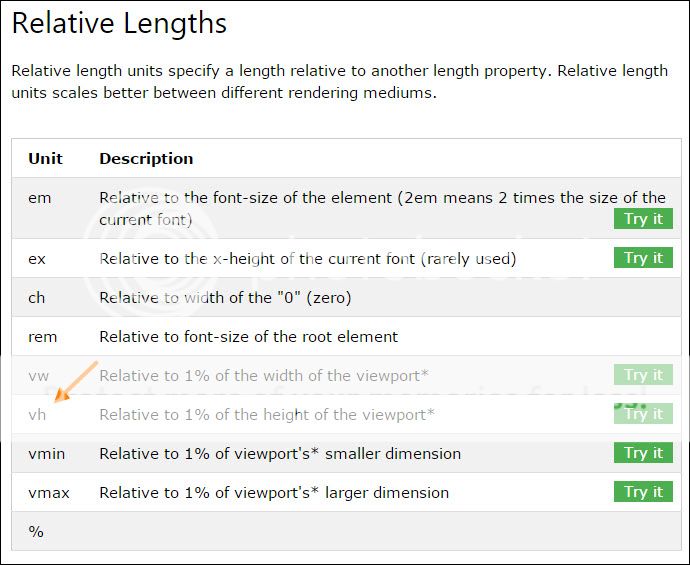Click the Try it button for vmax

[x=643, y=492]
